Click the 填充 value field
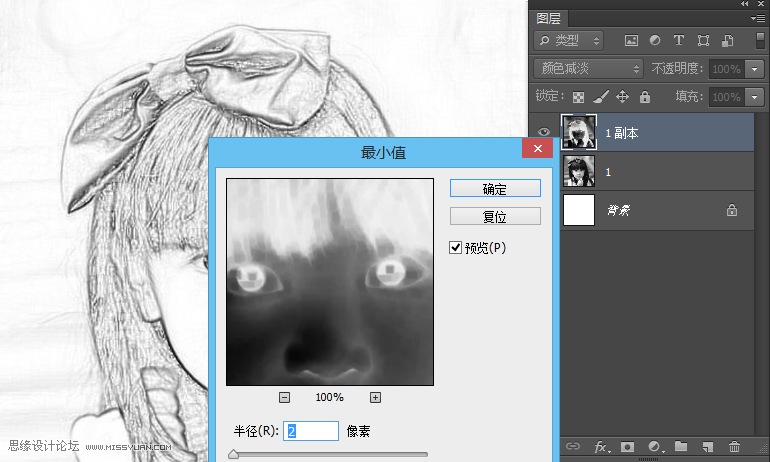770x462 pixels. pyautogui.click(x=727, y=97)
